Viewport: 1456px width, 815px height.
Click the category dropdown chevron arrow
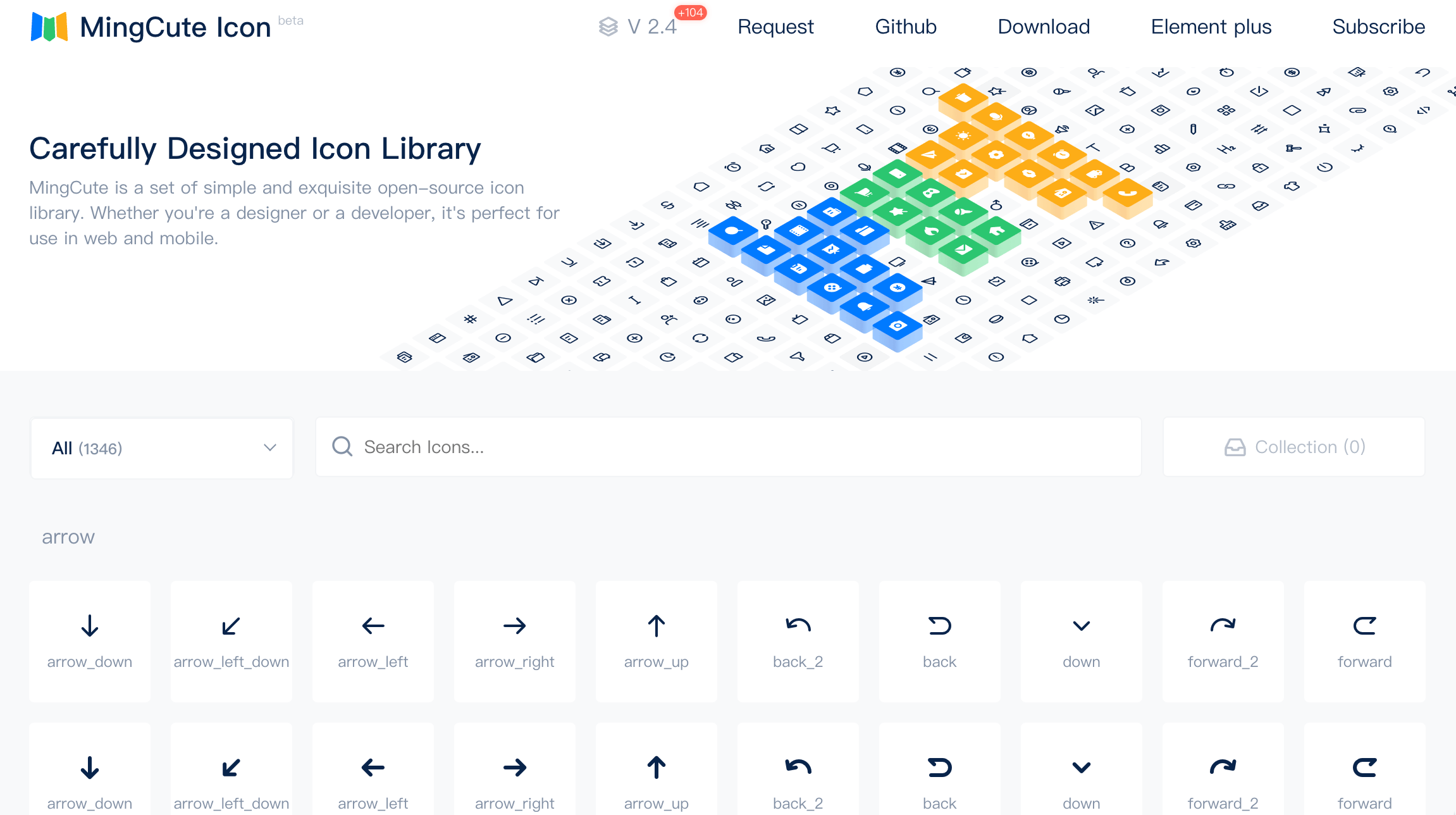(270, 448)
